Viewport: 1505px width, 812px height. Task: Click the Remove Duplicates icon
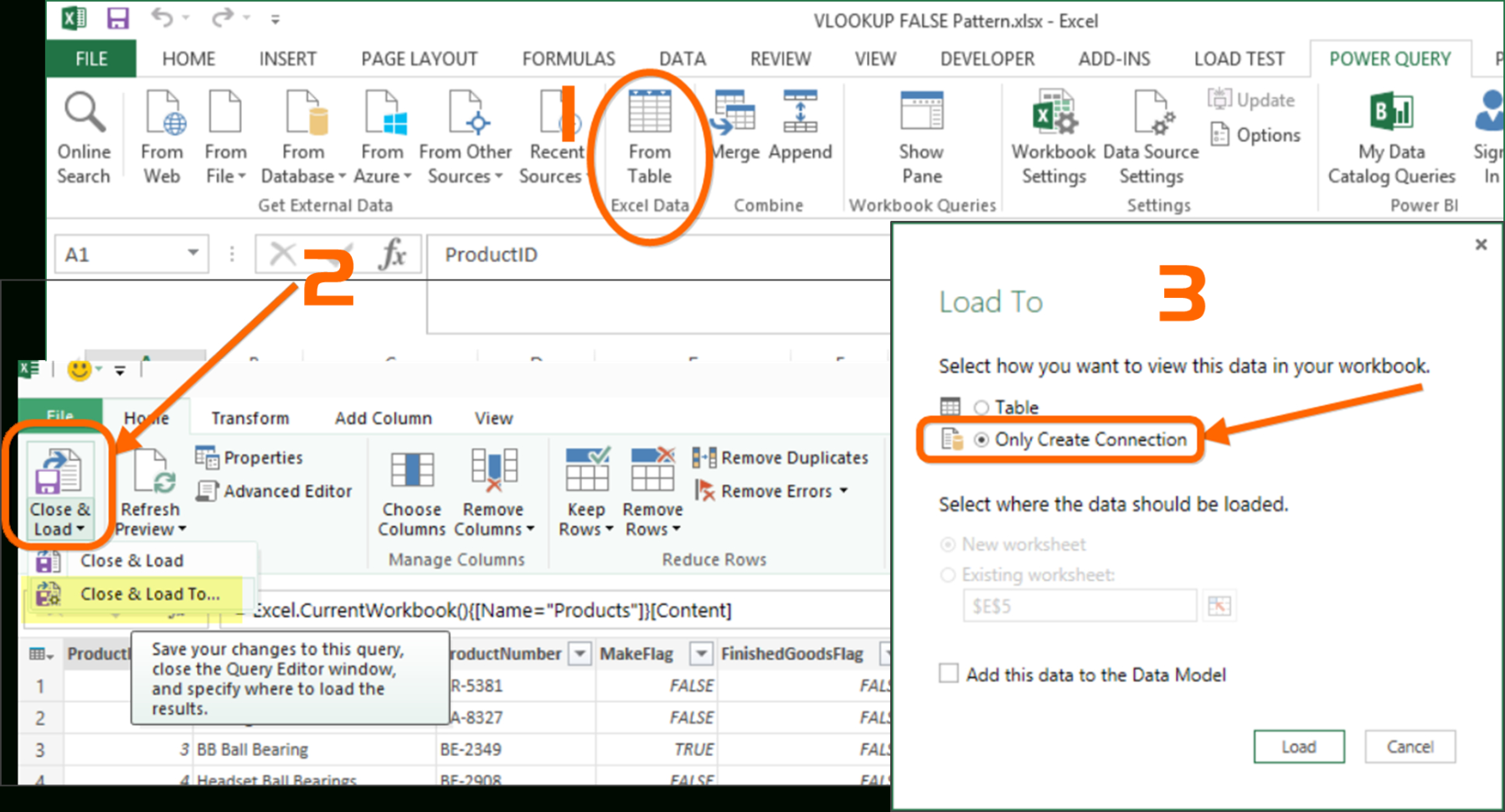[704, 457]
